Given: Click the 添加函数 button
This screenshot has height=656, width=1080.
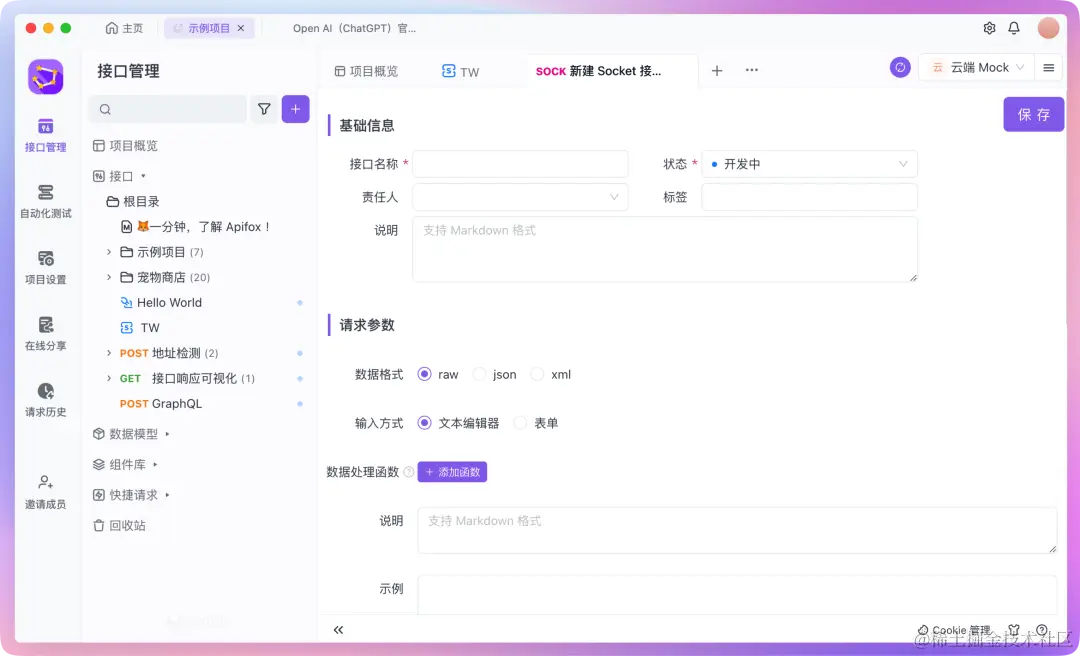Looking at the screenshot, I should (x=451, y=471).
